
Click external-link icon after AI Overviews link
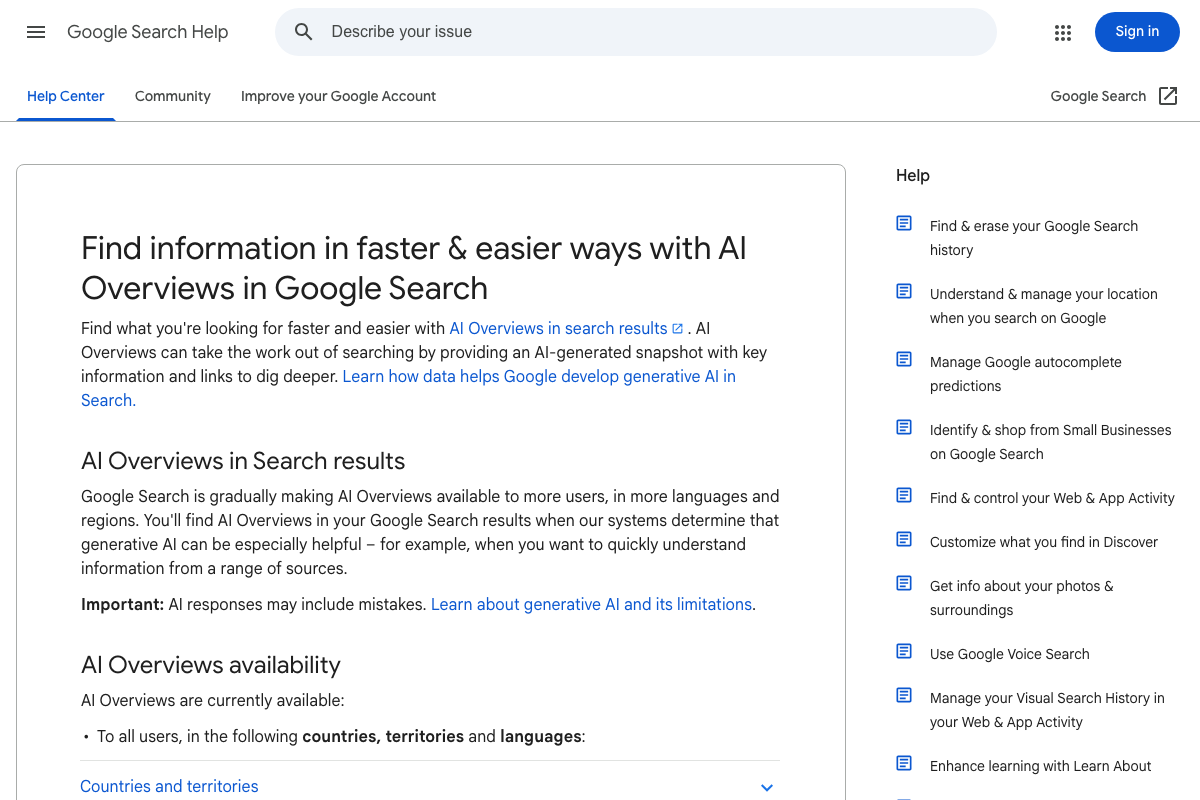pos(678,329)
